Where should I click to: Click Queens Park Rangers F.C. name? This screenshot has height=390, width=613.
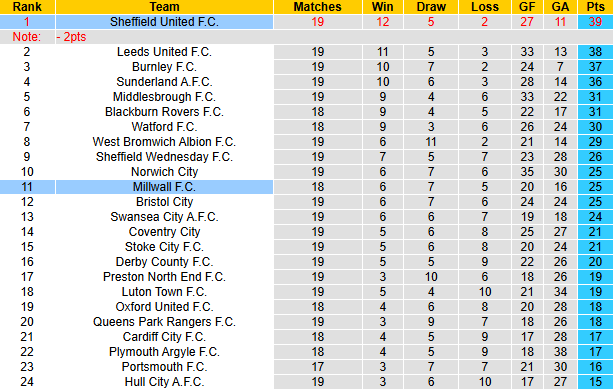164,322
